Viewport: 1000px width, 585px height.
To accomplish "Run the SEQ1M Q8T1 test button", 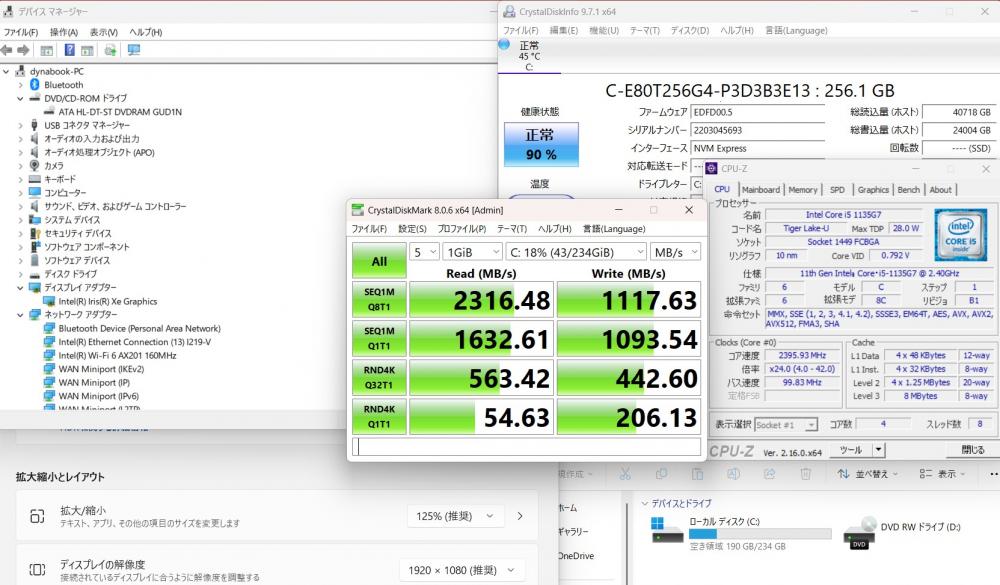I will 379,300.
